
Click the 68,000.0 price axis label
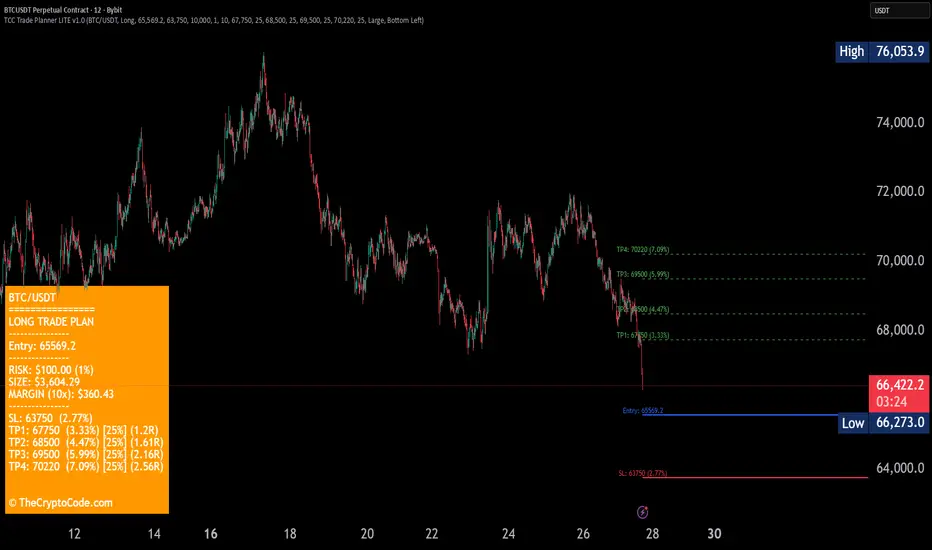point(900,330)
